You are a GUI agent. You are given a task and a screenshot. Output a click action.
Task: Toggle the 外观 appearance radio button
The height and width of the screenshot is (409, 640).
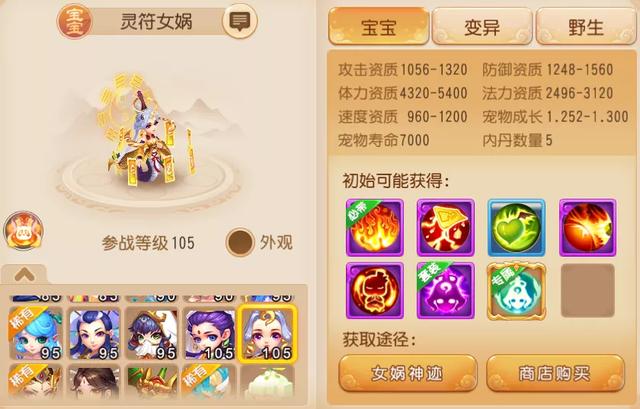pyautogui.click(x=240, y=242)
